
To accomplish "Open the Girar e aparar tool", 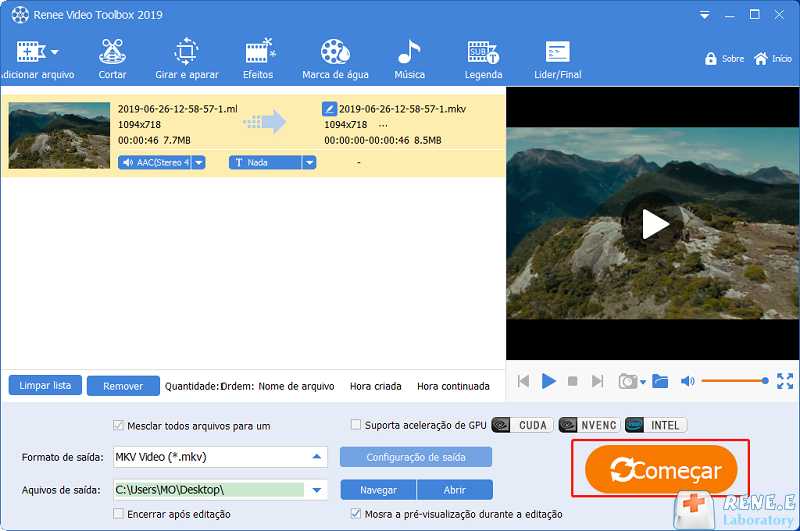I will 187,60.
